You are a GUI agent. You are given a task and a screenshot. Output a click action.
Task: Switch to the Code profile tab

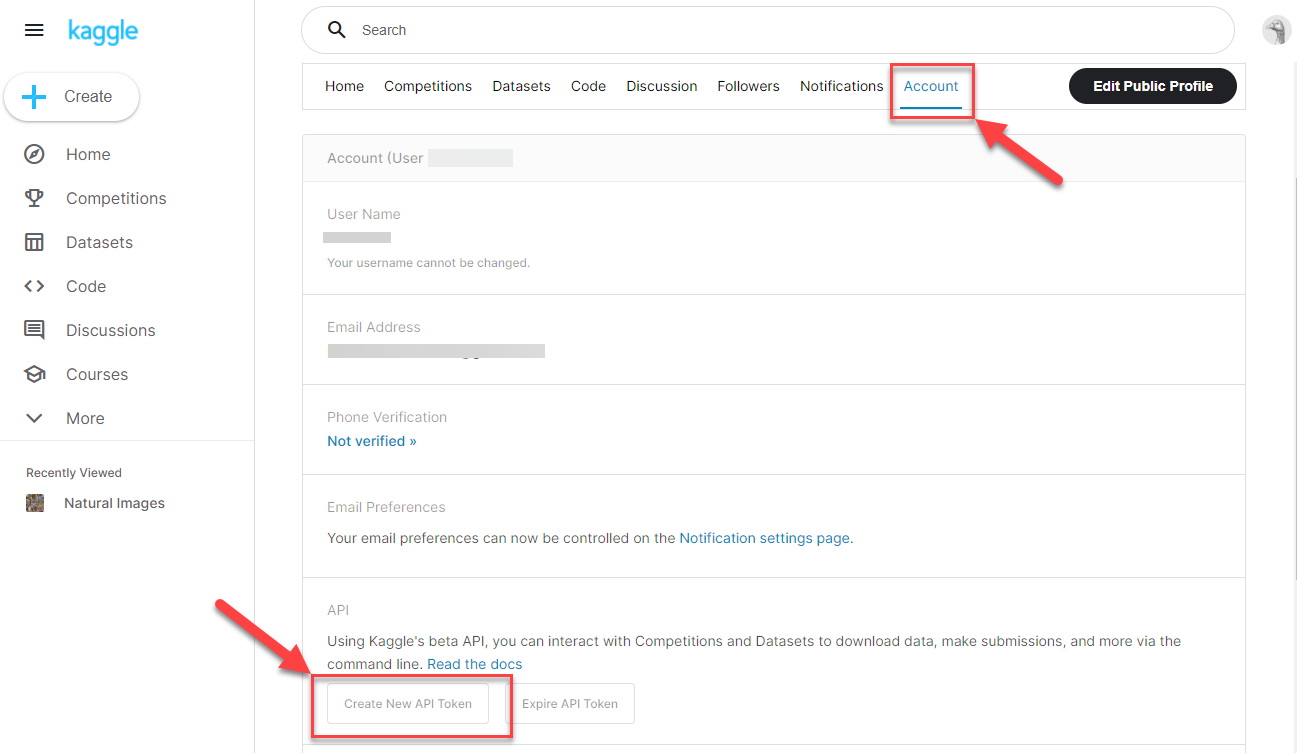click(589, 86)
